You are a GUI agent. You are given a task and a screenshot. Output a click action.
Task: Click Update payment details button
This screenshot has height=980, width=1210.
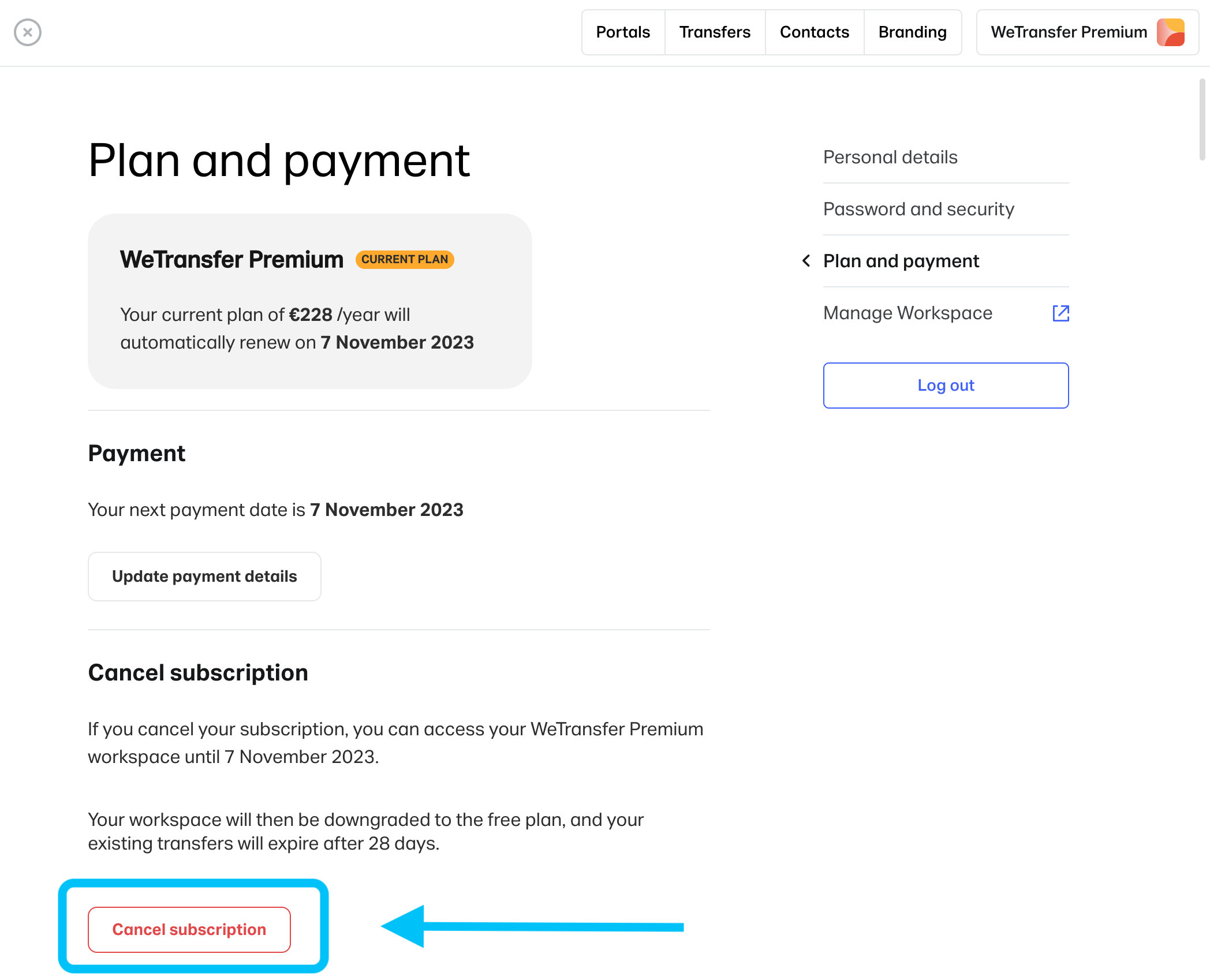pos(204,576)
